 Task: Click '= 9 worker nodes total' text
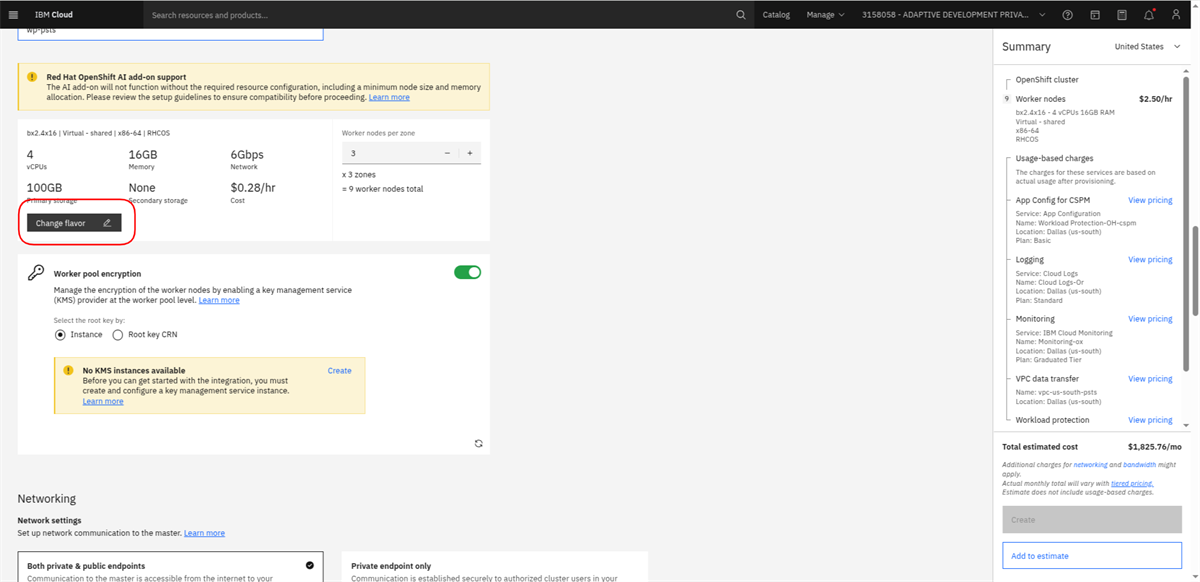(382, 189)
